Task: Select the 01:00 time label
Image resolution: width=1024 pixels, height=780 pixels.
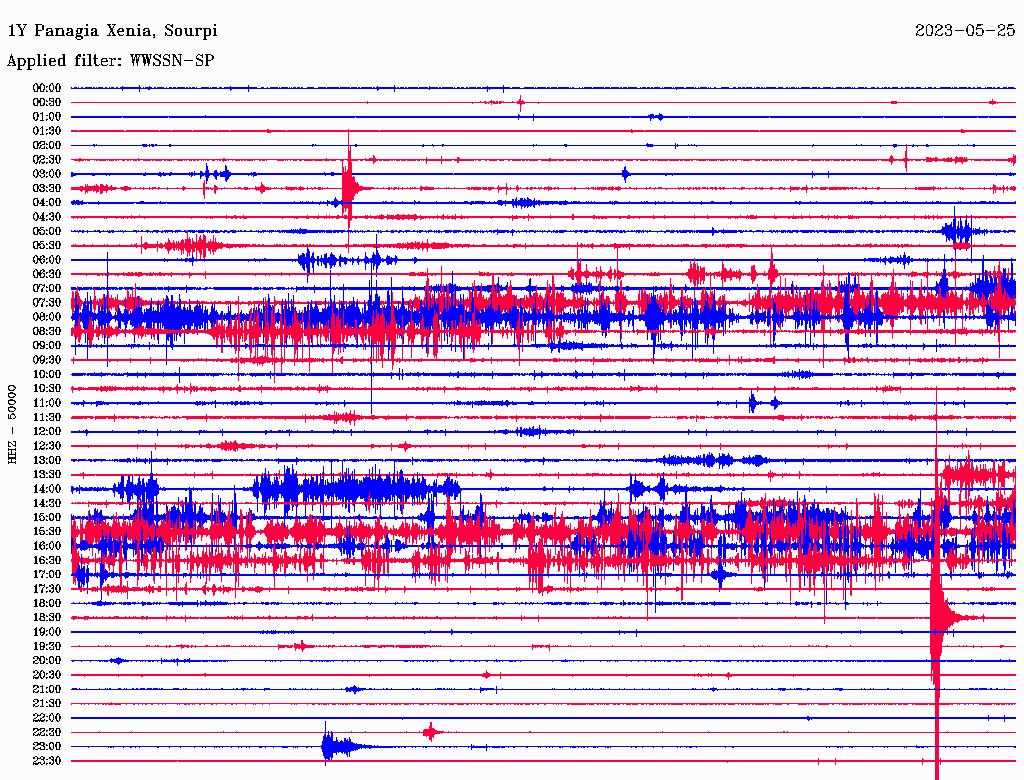Action: click(47, 117)
